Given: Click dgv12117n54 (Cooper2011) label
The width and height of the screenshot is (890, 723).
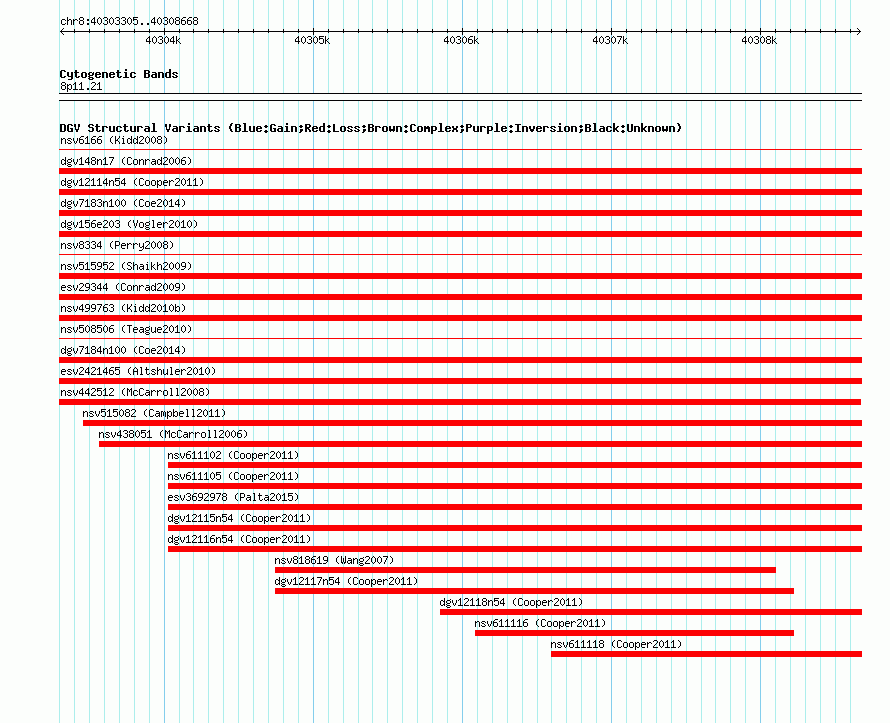Looking at the screenshot, I should click(x=346, y=581).
